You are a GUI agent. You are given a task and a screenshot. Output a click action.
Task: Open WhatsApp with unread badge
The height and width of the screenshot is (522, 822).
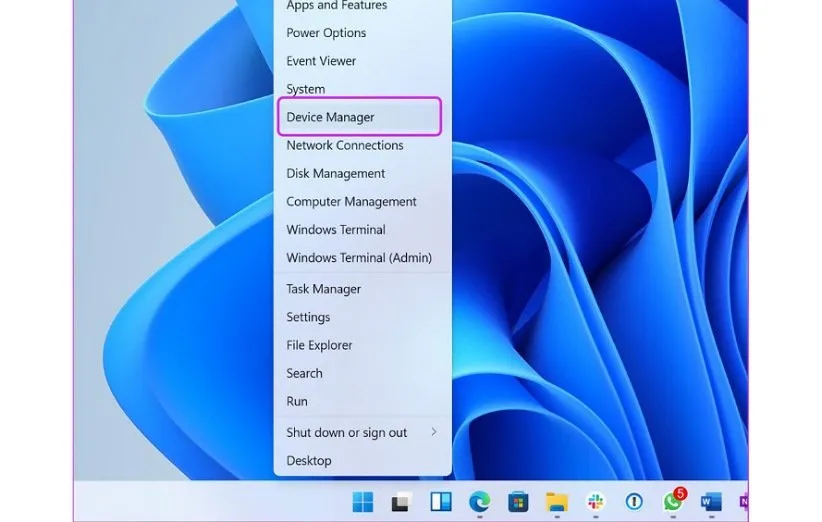pos(673,502)
